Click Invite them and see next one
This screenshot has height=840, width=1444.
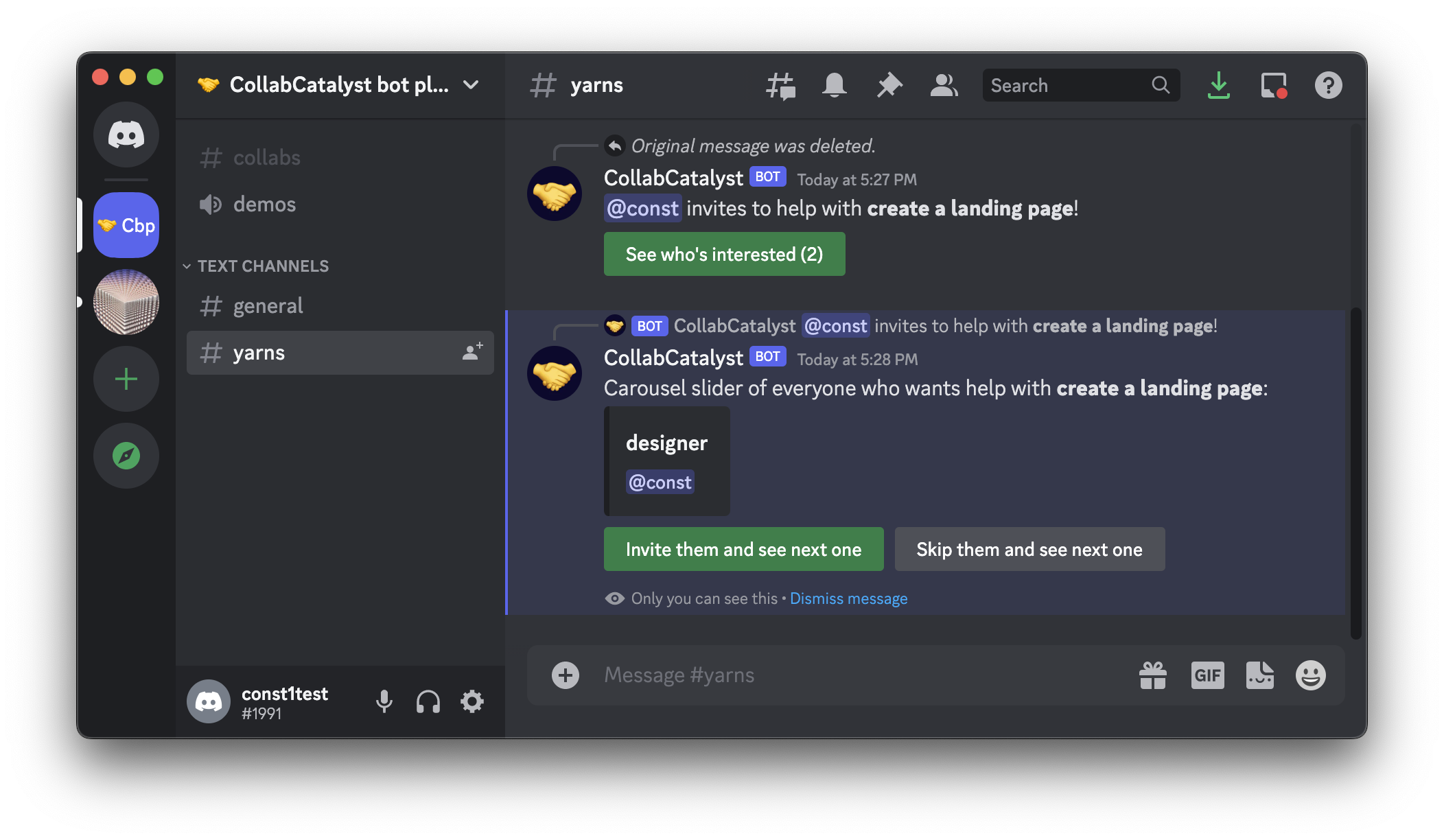[x=743, y=549]
